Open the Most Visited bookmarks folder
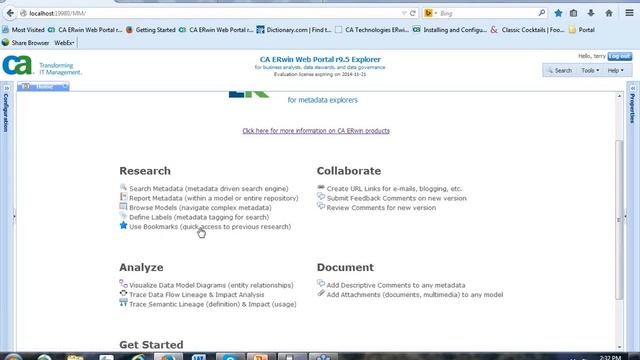640x360 pixels. tap(23, 30)
